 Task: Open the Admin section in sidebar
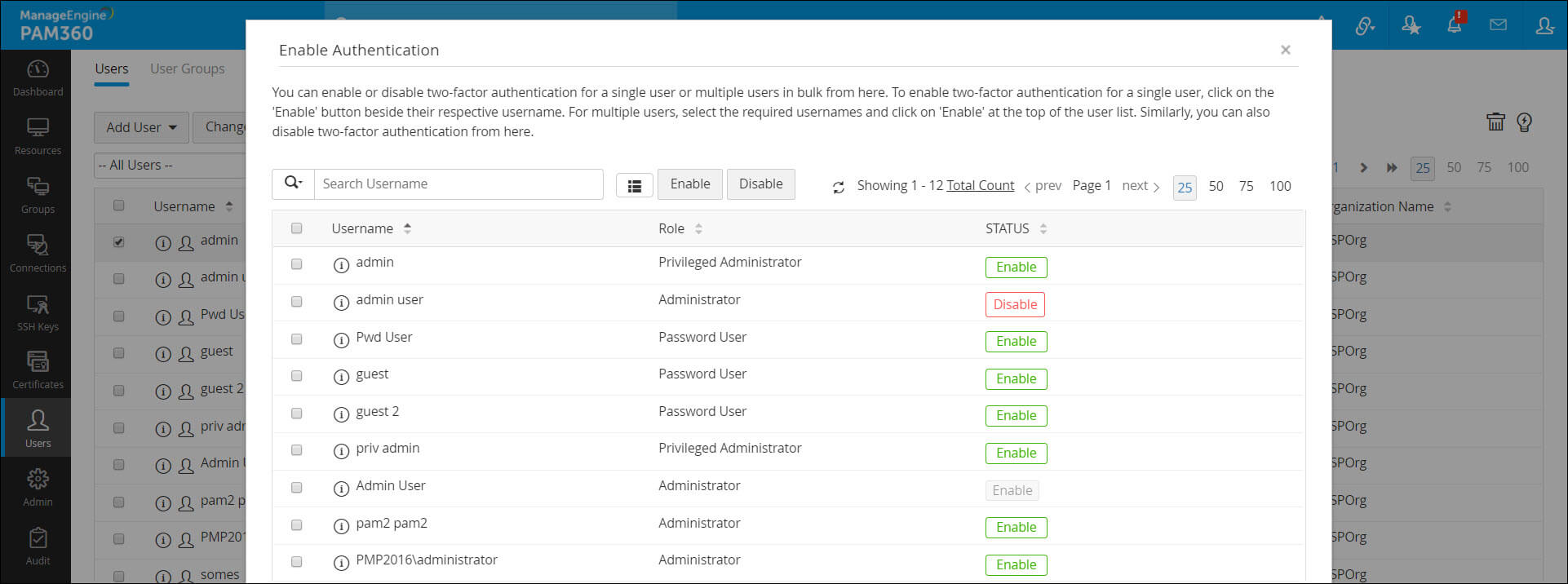coord(38,488)
